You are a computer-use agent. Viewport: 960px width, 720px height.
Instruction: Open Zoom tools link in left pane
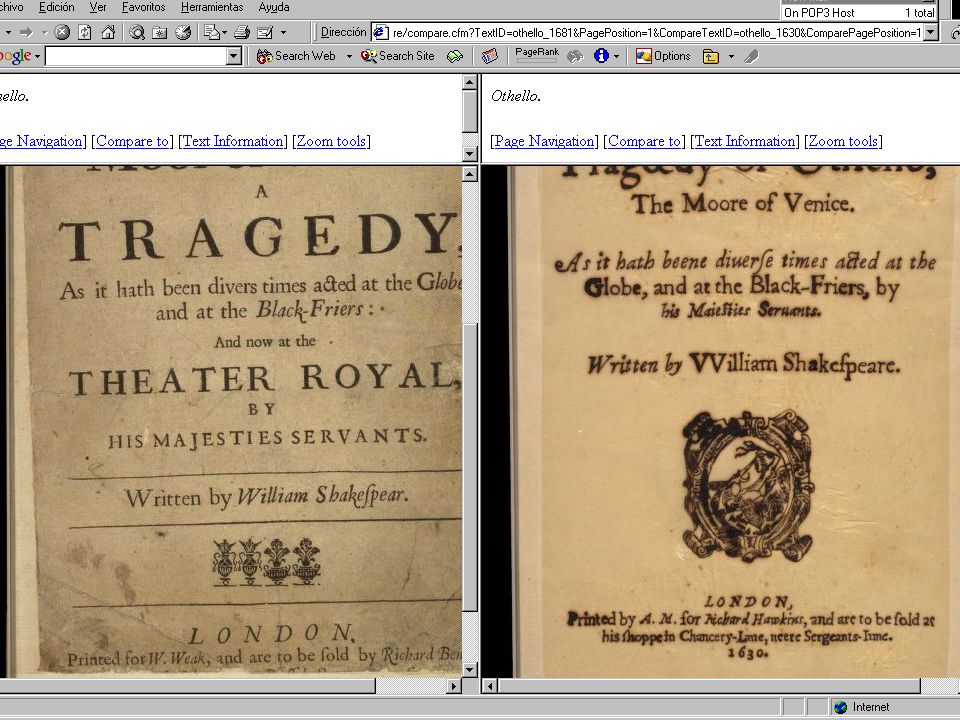coord(331,141)
